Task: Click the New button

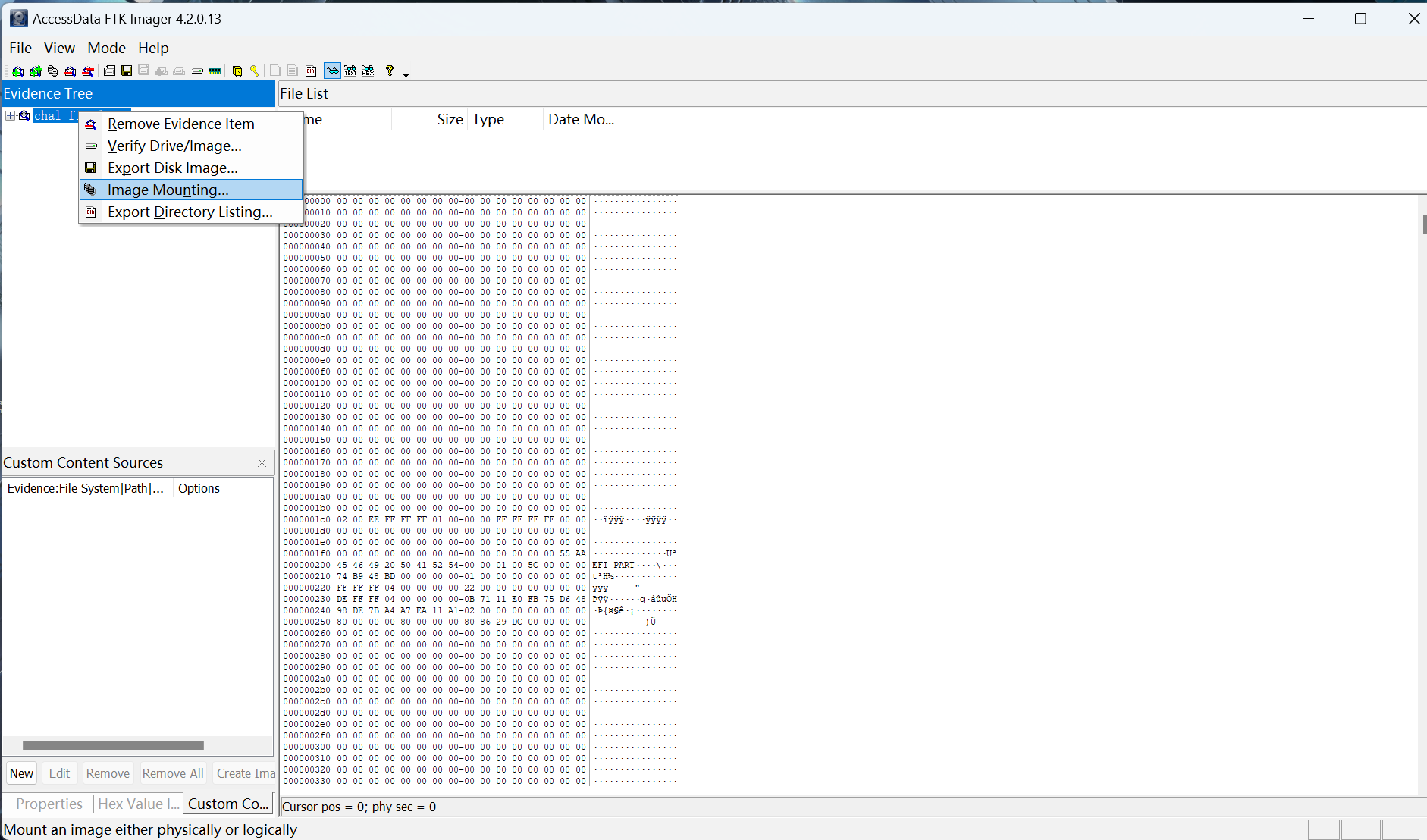Action: 21,773
